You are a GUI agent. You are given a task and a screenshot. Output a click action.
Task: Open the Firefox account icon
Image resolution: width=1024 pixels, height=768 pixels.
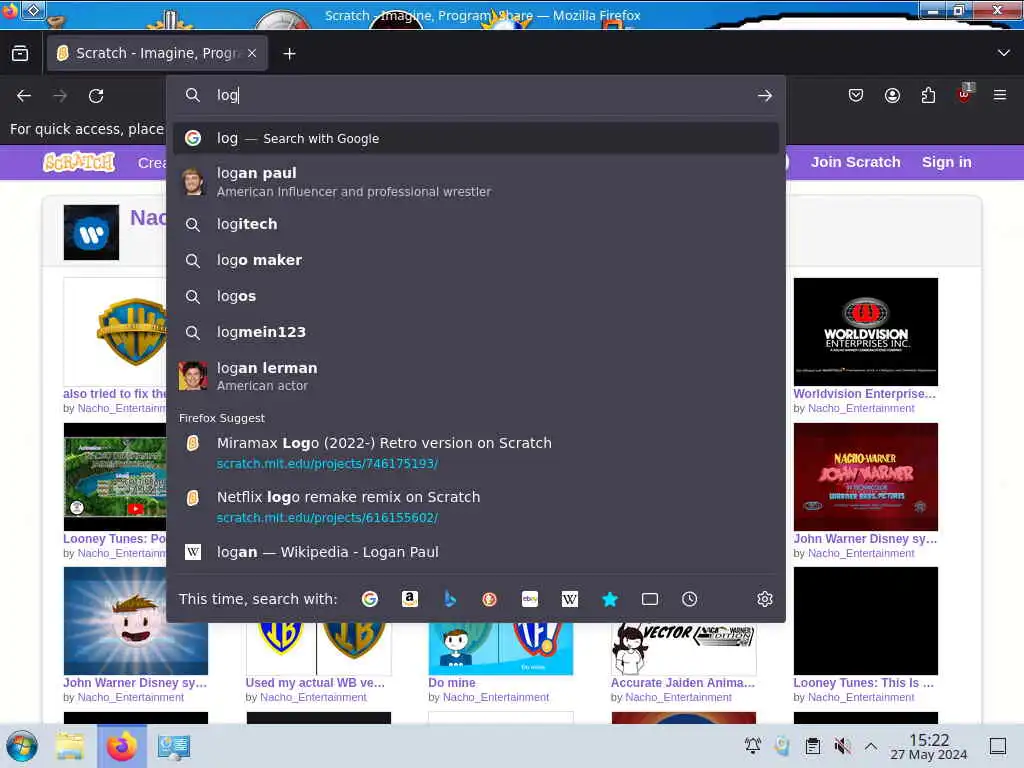tap(892, 95)
